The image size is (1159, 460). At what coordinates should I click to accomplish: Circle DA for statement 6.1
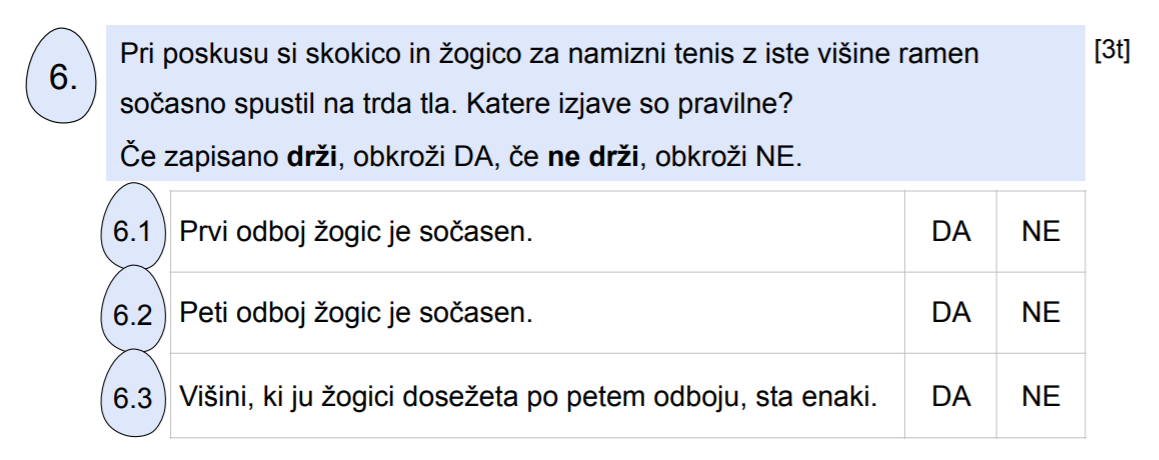coord(951,232)
